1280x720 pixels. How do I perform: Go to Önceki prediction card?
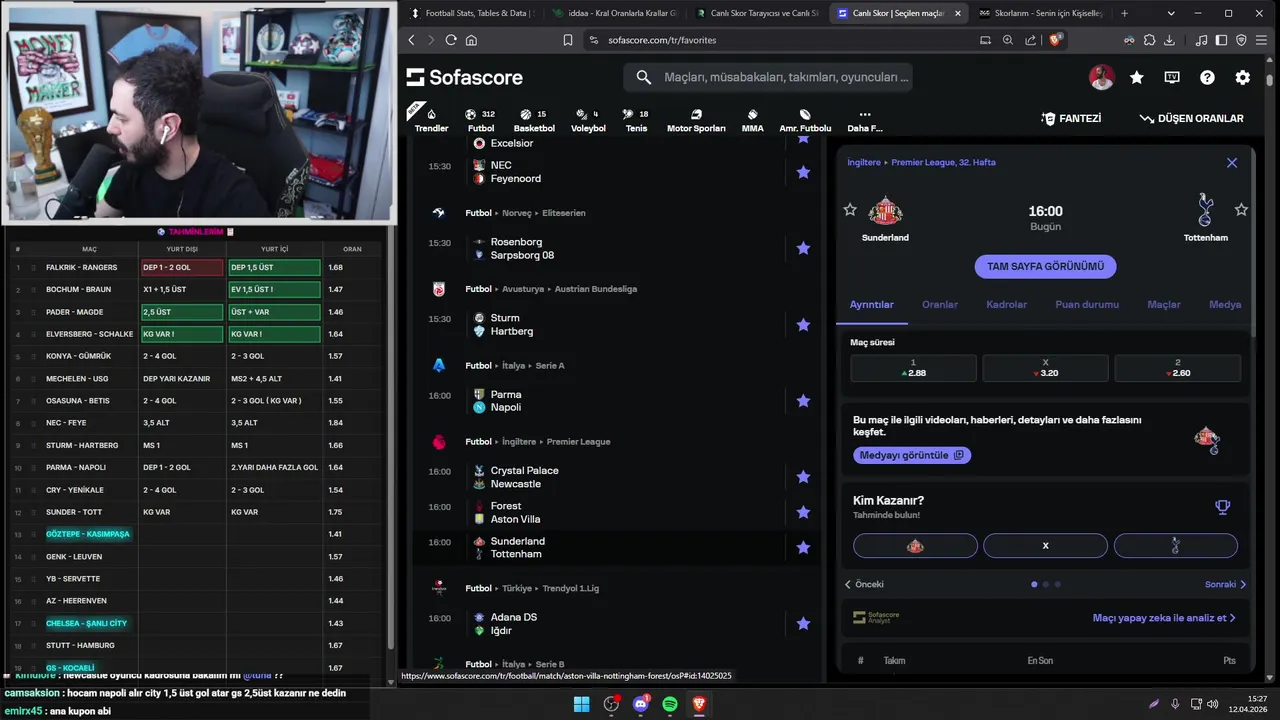tap(864, 584)
